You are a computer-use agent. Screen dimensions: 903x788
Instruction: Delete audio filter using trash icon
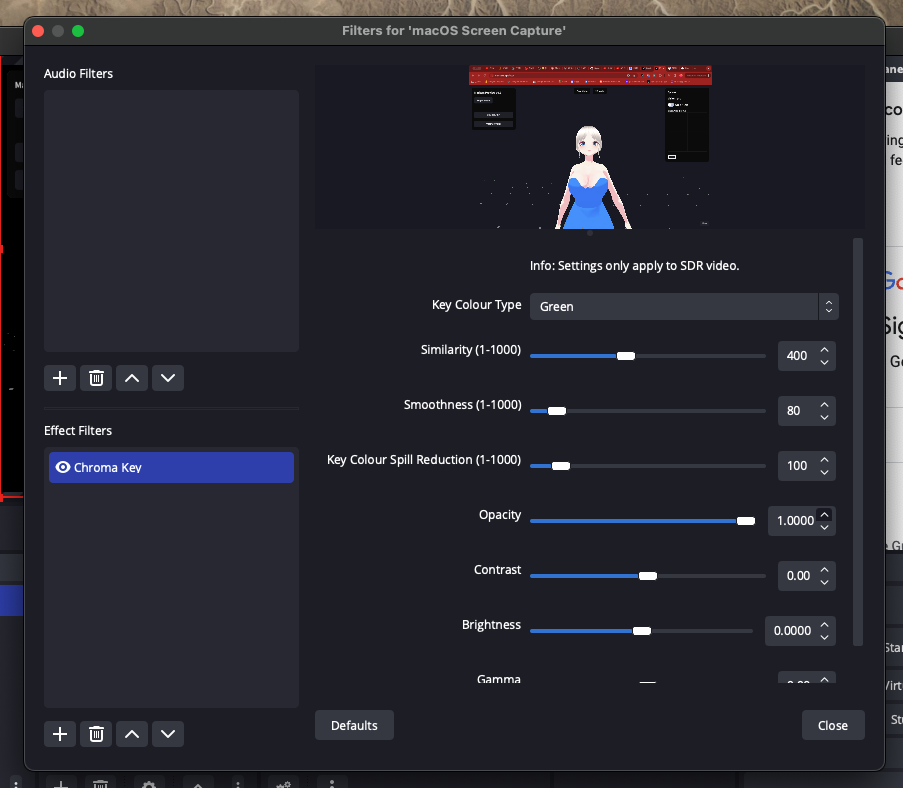(96, 378)
